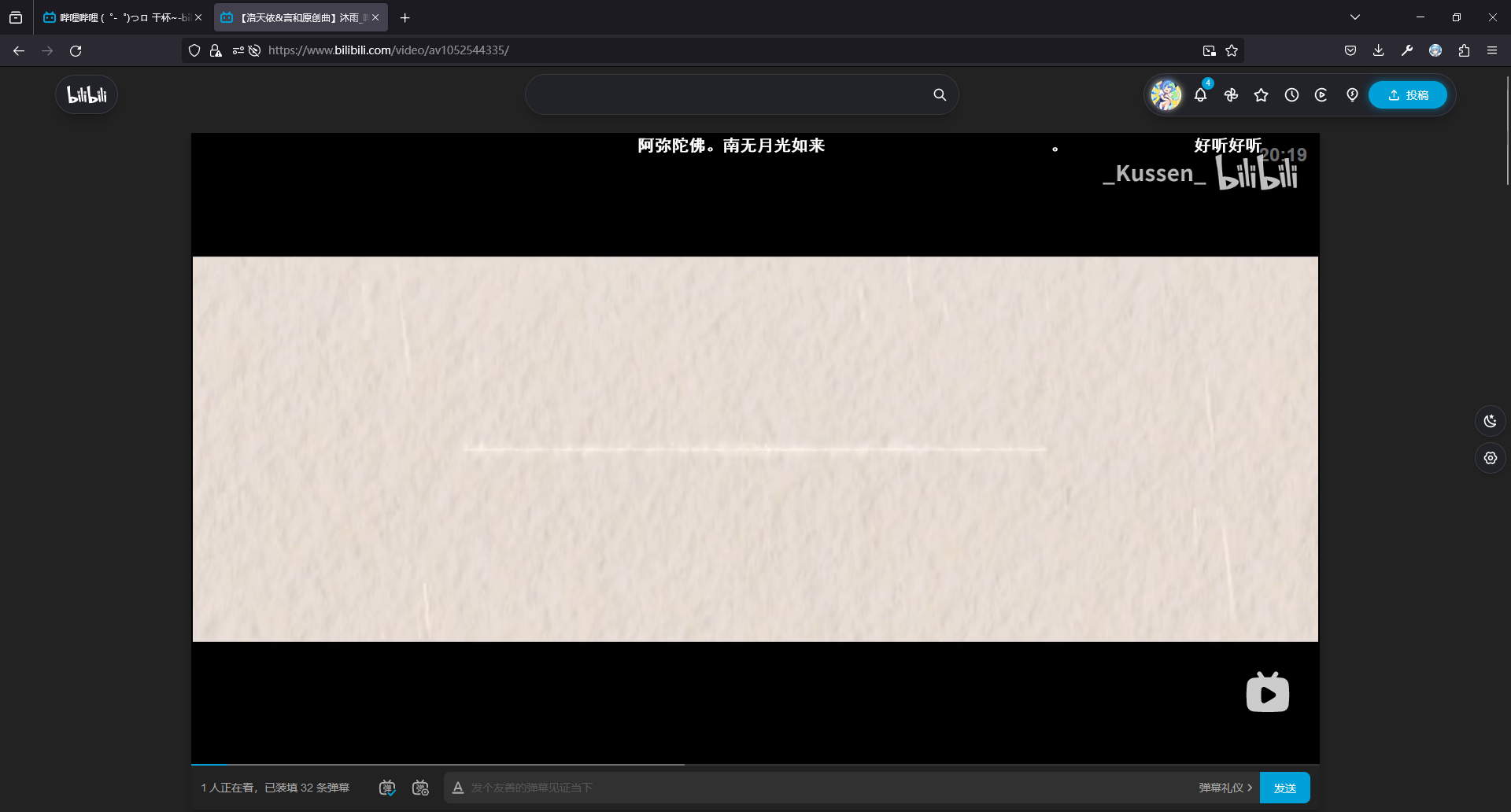Click the lightbulb icon in header
1511x812 pixels.
pos(1352,95)
